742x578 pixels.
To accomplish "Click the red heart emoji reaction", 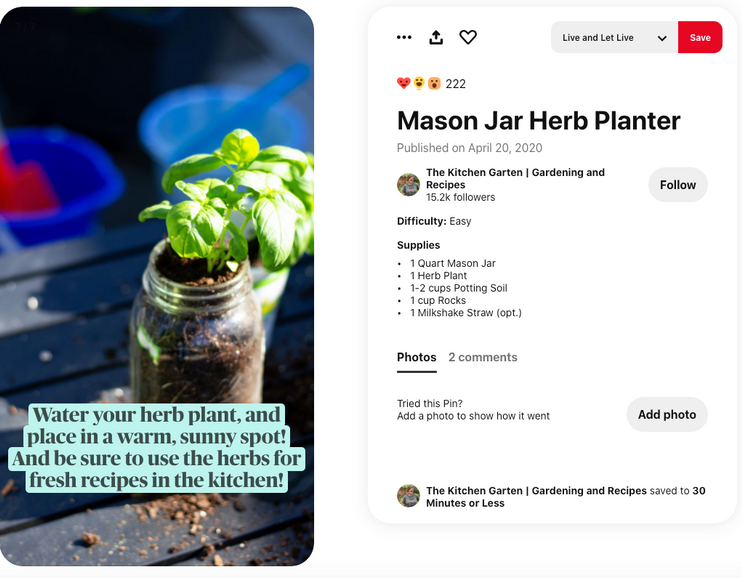I will [x=404, y=83].
